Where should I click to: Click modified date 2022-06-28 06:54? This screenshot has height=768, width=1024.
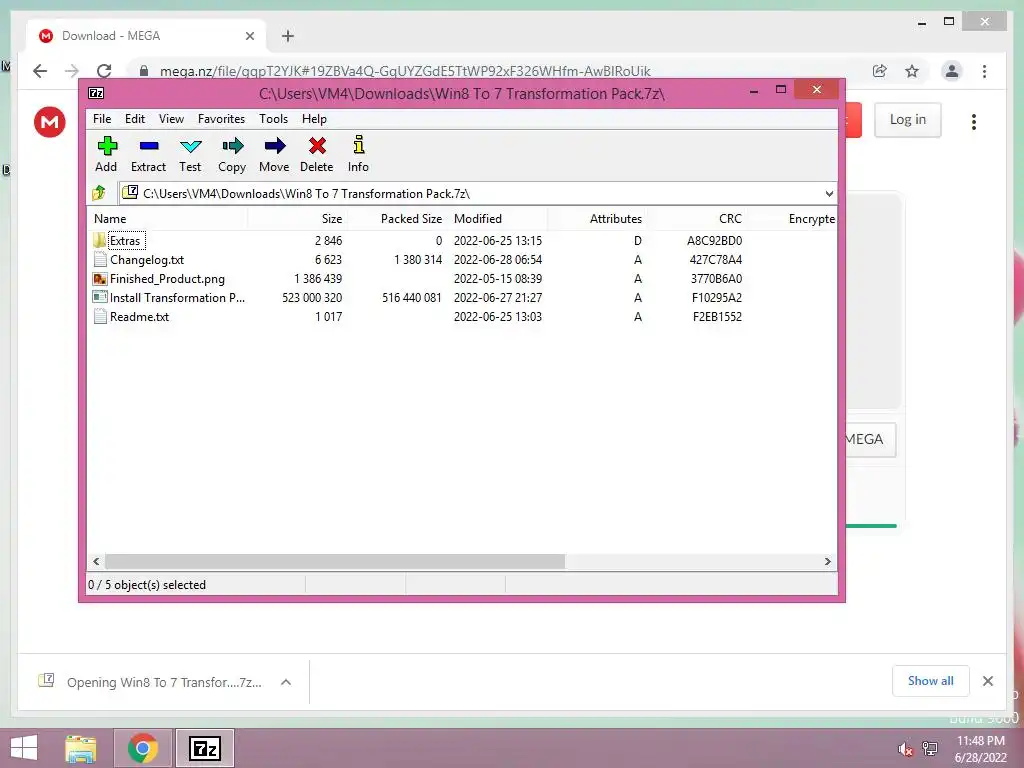click(498, 260)
